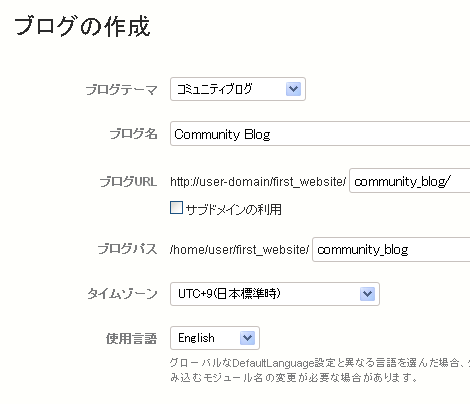The width and height of the screenshot is (470, 404).
Task: Click the /home/user/first_website/ path prefix text
Action: [239, 249]
